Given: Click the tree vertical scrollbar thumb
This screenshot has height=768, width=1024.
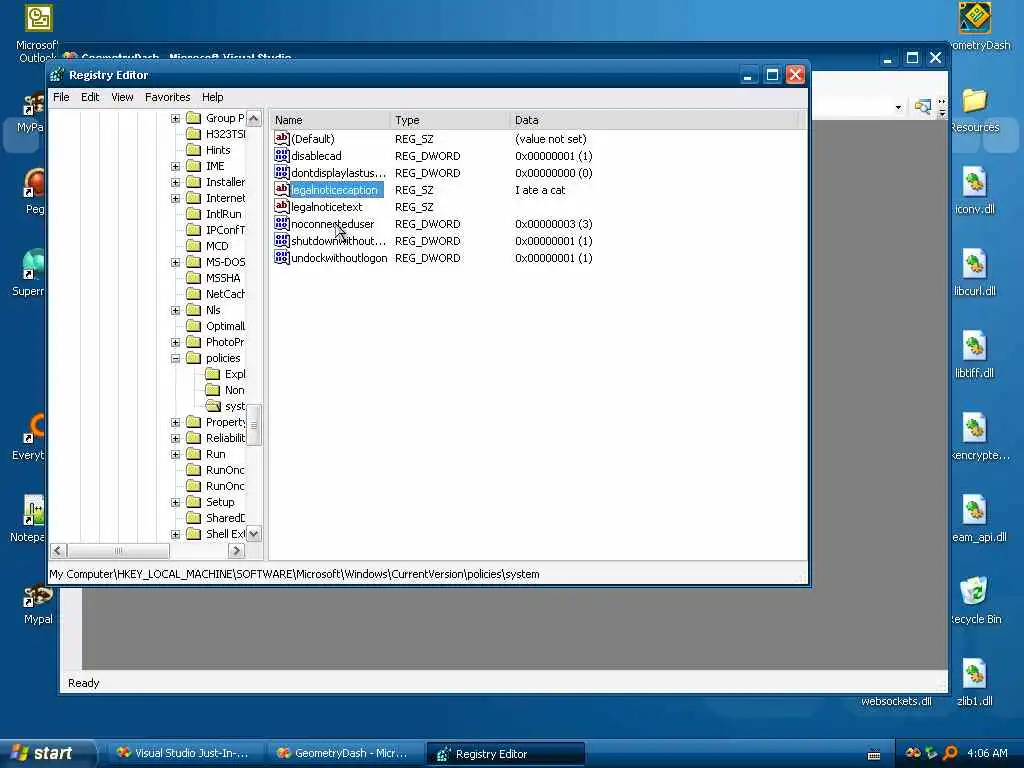Looking at the screenshot, I should click(x=254, y=424).
